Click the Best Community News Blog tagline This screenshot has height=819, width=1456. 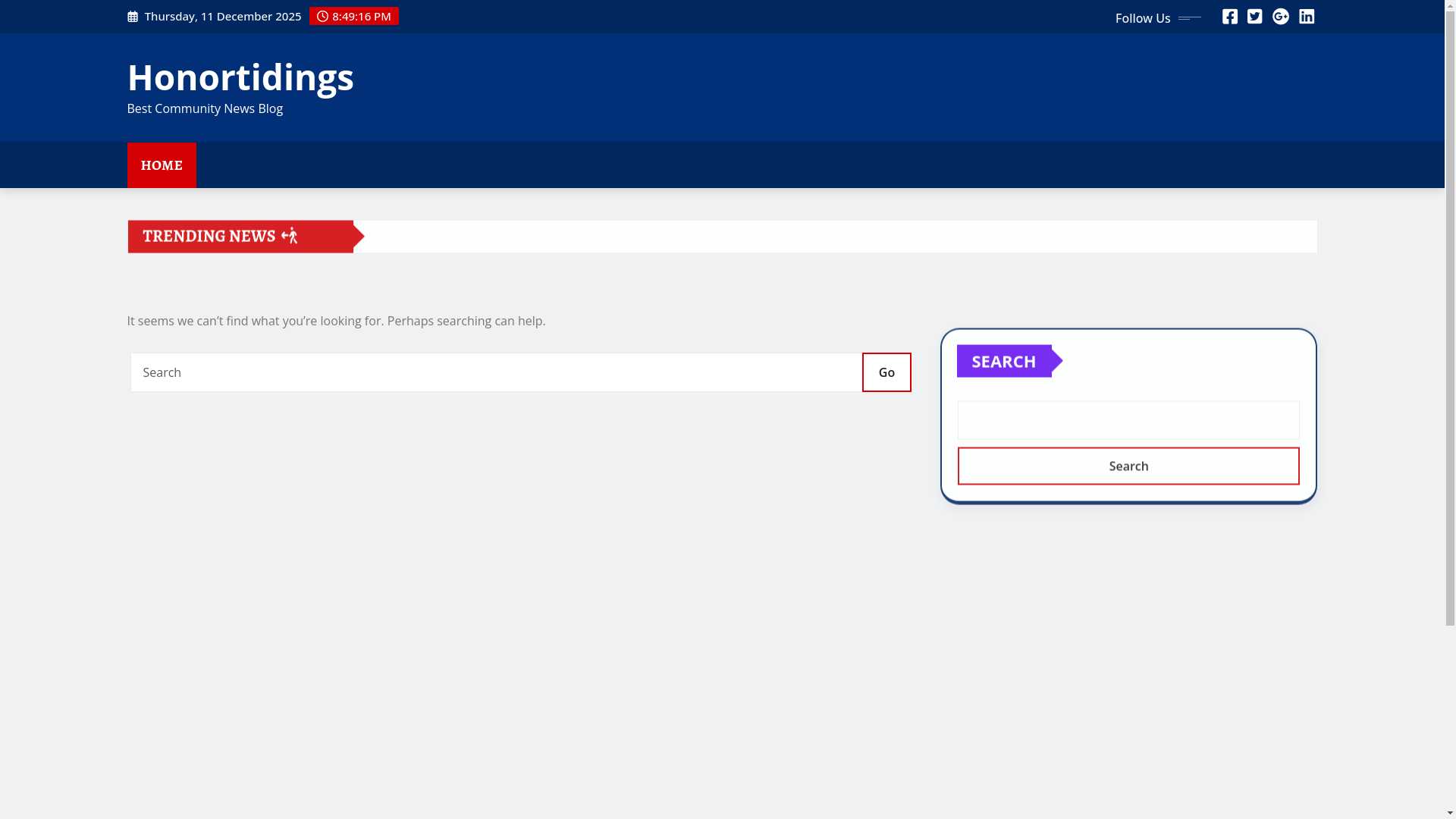pyautogui.click(x=205, y=108)
